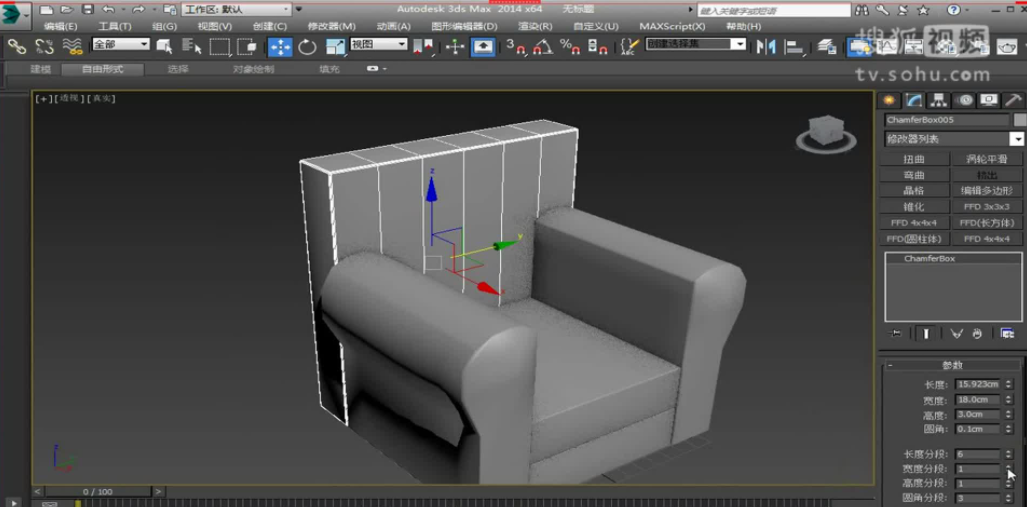
Task: Toggle the Percent Snap icon
Action: [x=570, y=47]
